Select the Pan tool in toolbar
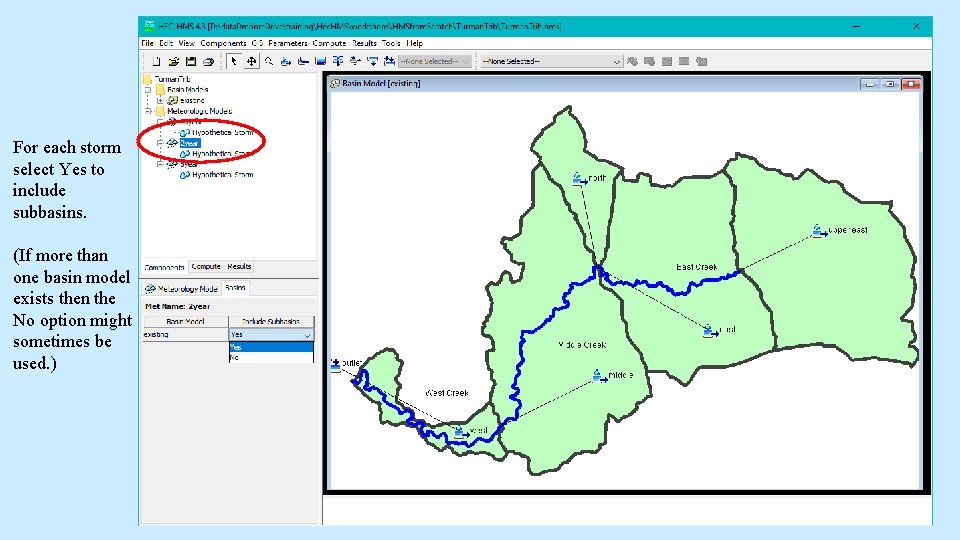The height and width of the screenshot is (540, 960). pos(251,61)
